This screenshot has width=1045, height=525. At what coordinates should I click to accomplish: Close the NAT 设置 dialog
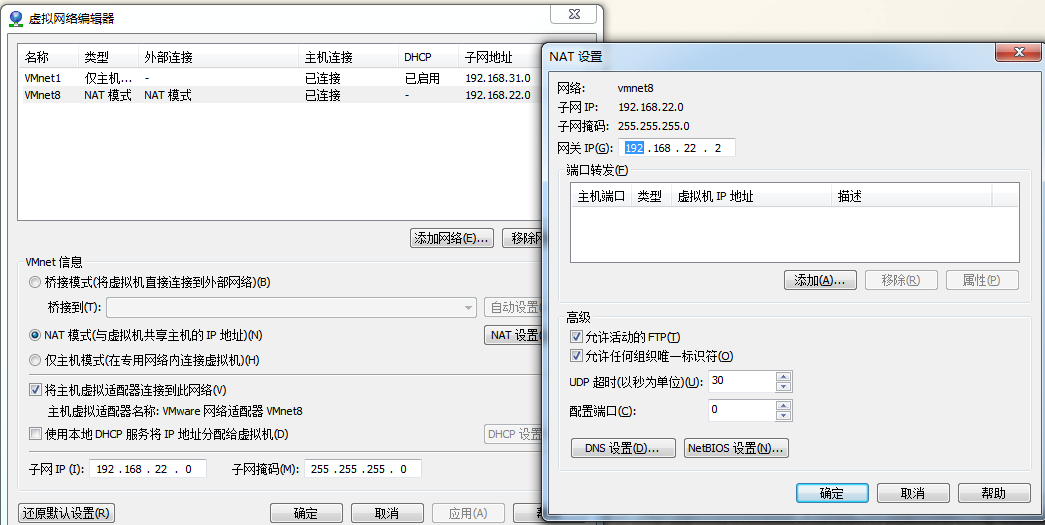pyautogui.click(x=1018, y=51)
